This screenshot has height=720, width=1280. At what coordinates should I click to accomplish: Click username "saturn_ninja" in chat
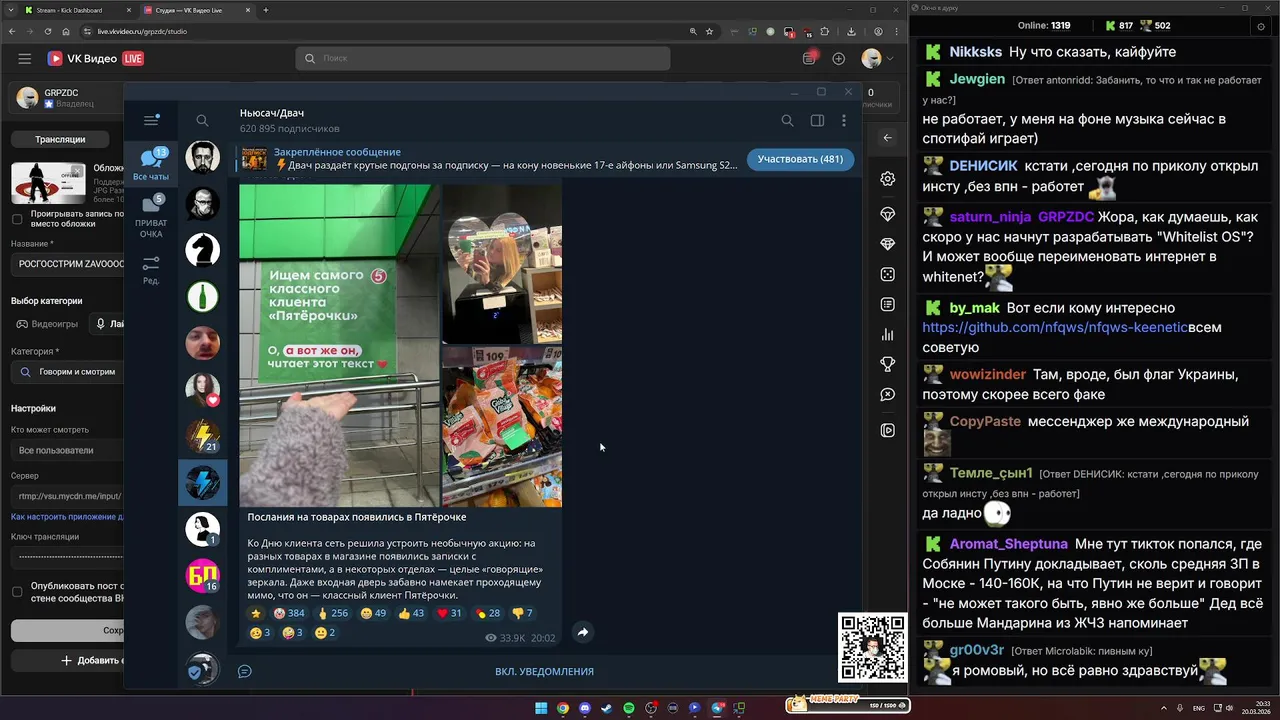tap(990, 217)
